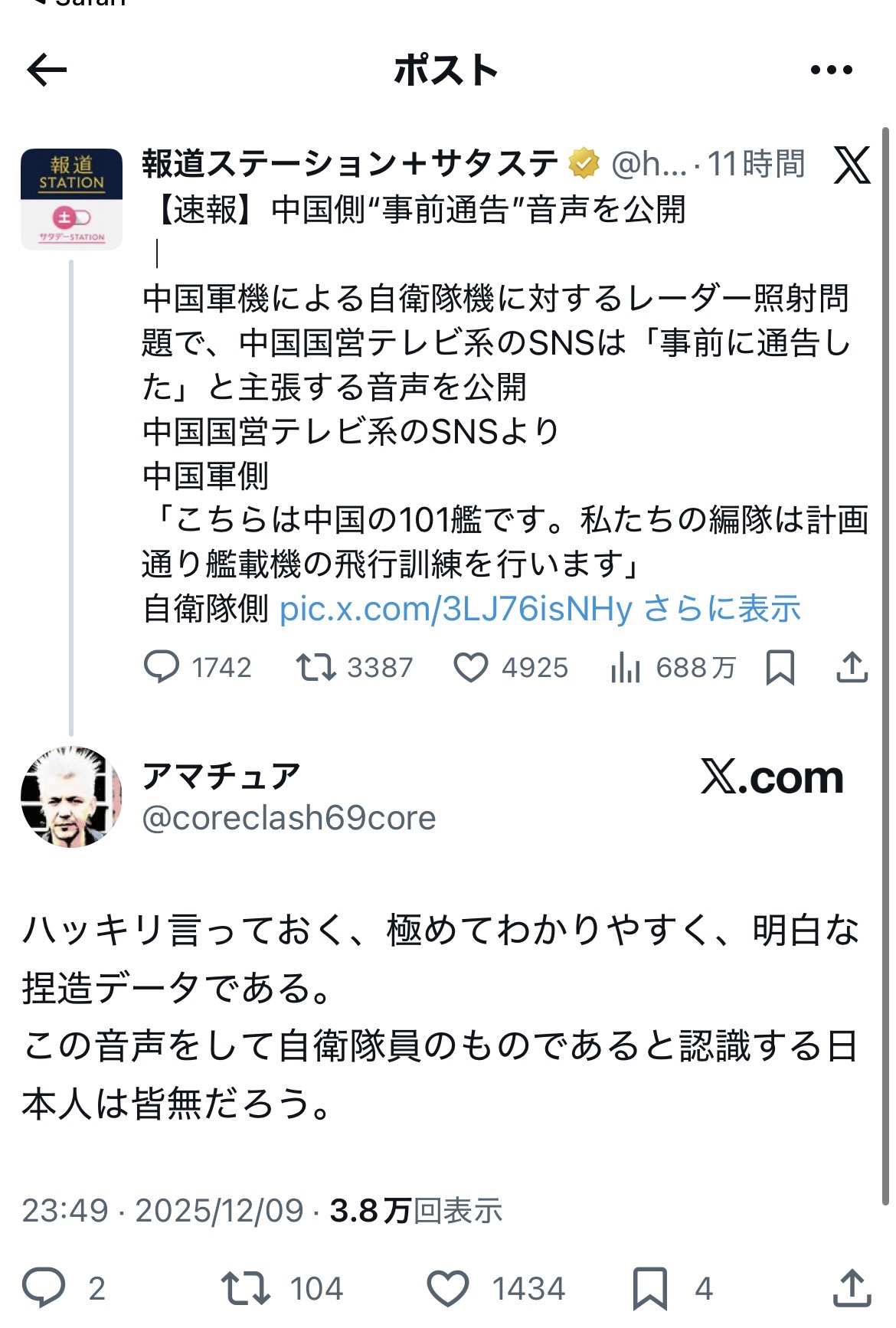Share the 報道ステーション post

(852, 667)
